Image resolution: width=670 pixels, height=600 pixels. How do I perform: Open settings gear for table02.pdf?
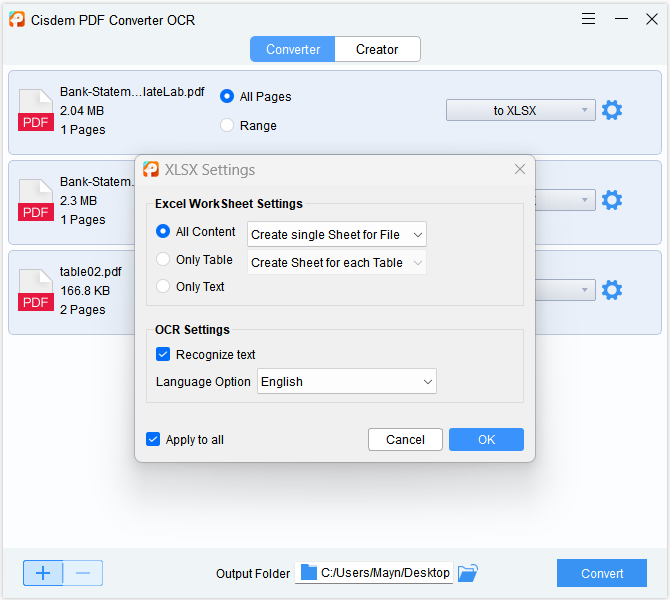coord(611,290)
